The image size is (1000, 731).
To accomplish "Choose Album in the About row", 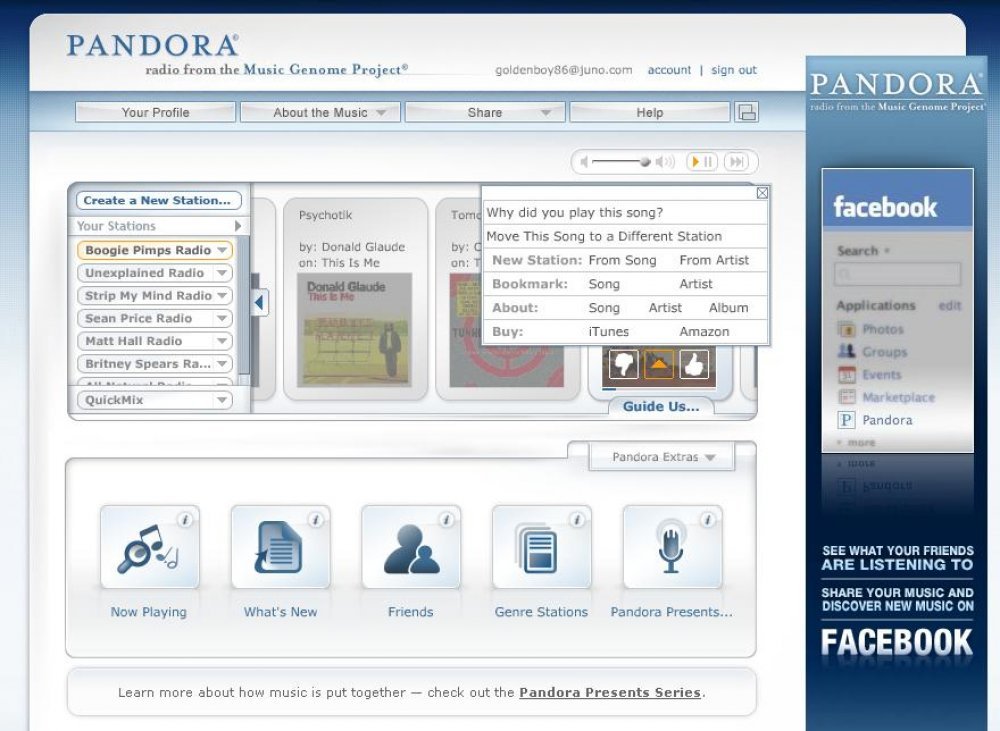I will (x=728, y=308).
